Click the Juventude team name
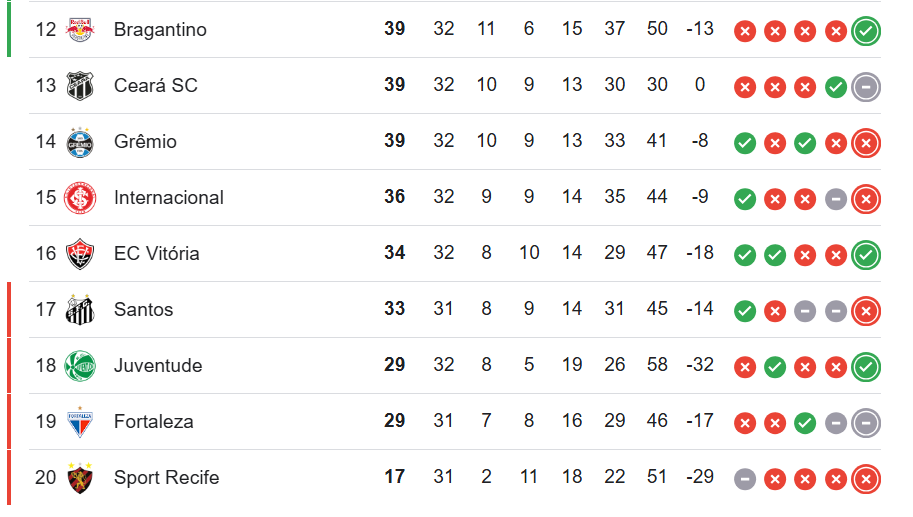This screenshot has width=913, height=517. tap(158, 366)
